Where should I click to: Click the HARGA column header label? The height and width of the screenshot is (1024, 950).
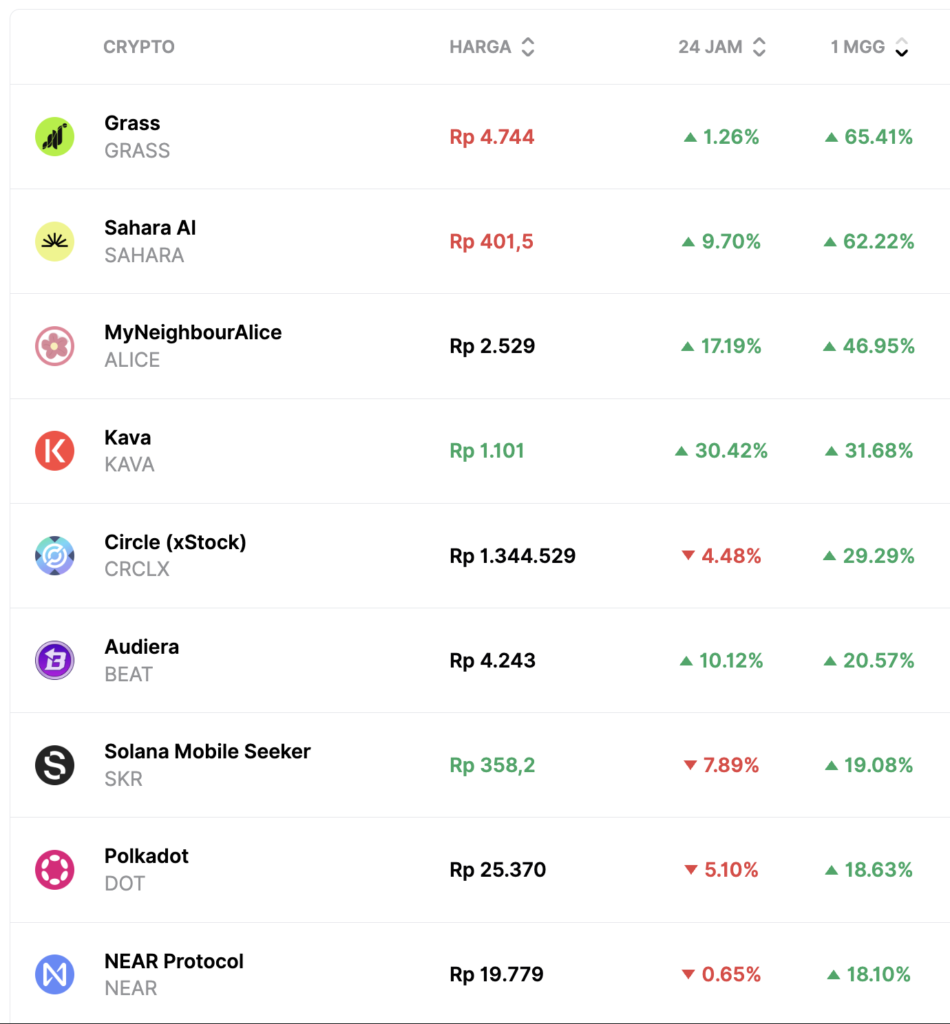(x=480, y=47)
